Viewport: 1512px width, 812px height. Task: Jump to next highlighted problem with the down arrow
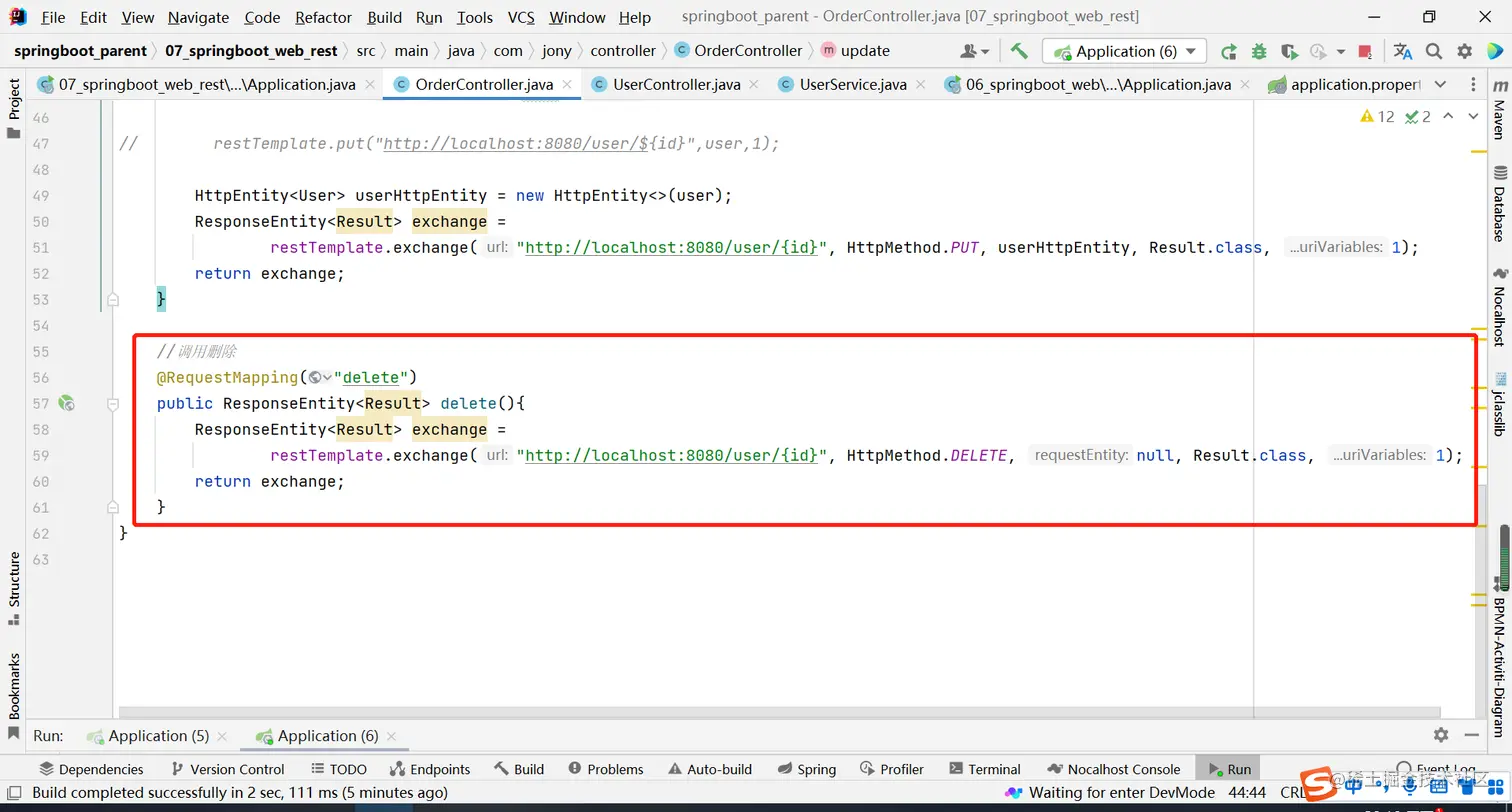click(x=1473, y=117)
